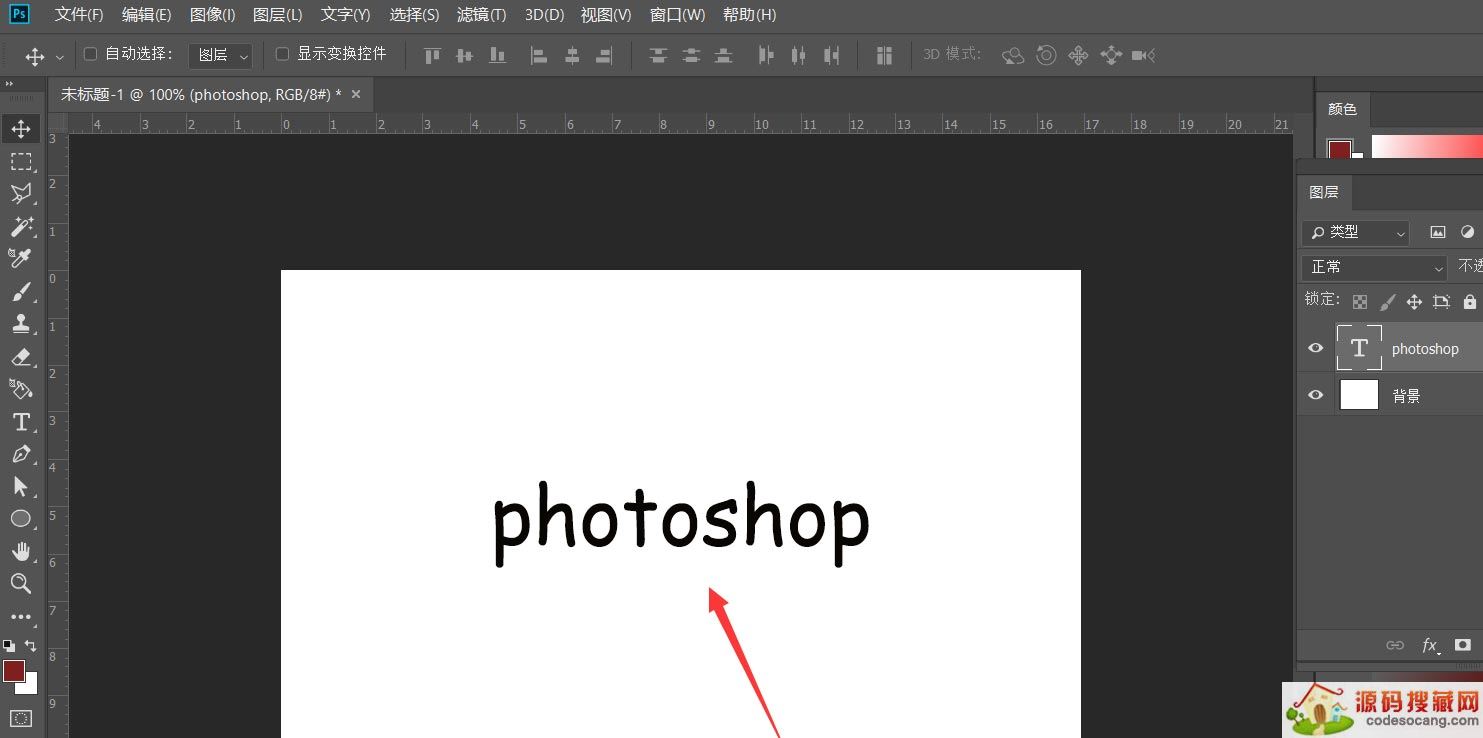Hide the photoshop text layer
This screenshot has height=738, width=1483.
click(1316, 348)
